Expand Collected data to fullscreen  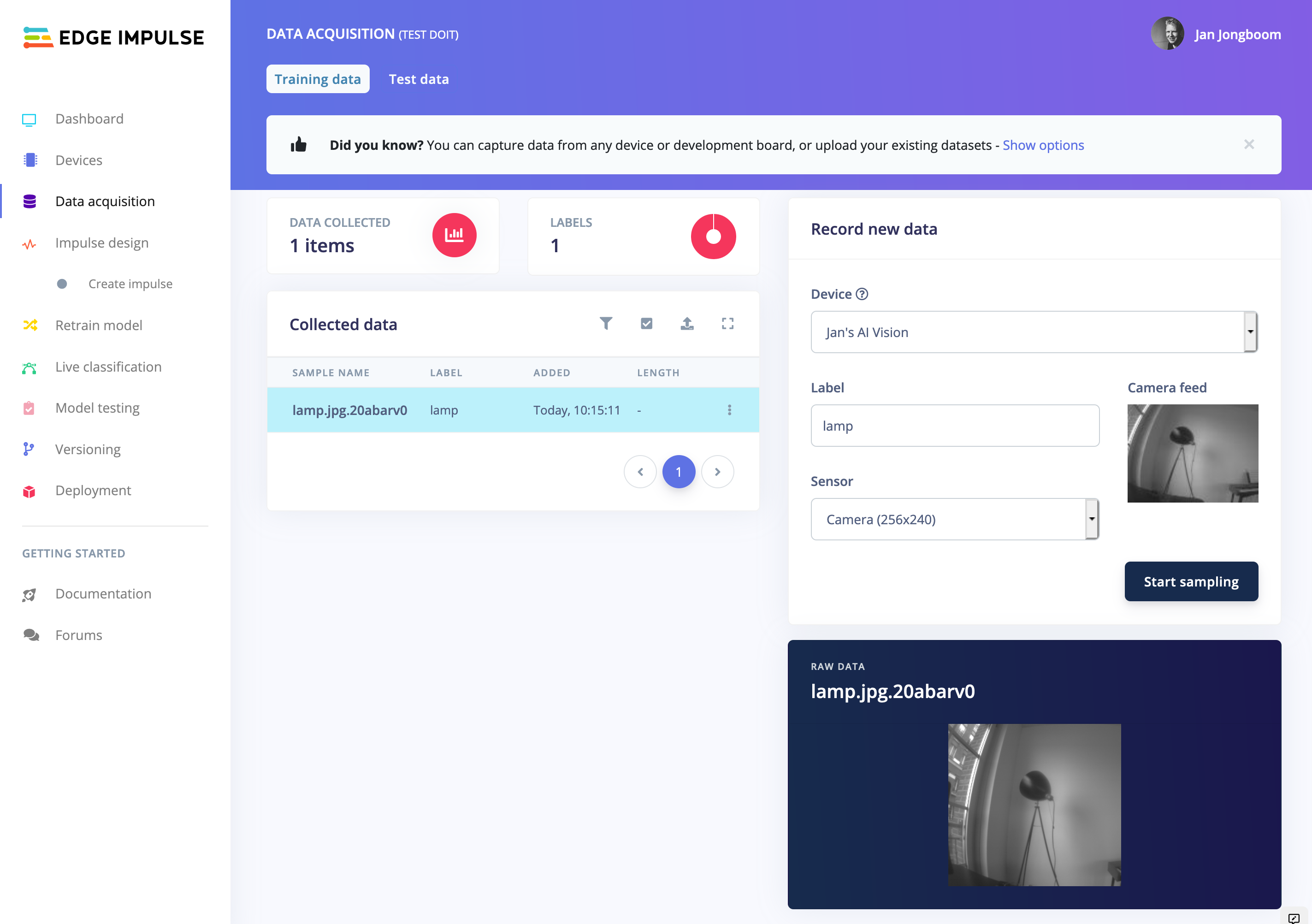727,323
